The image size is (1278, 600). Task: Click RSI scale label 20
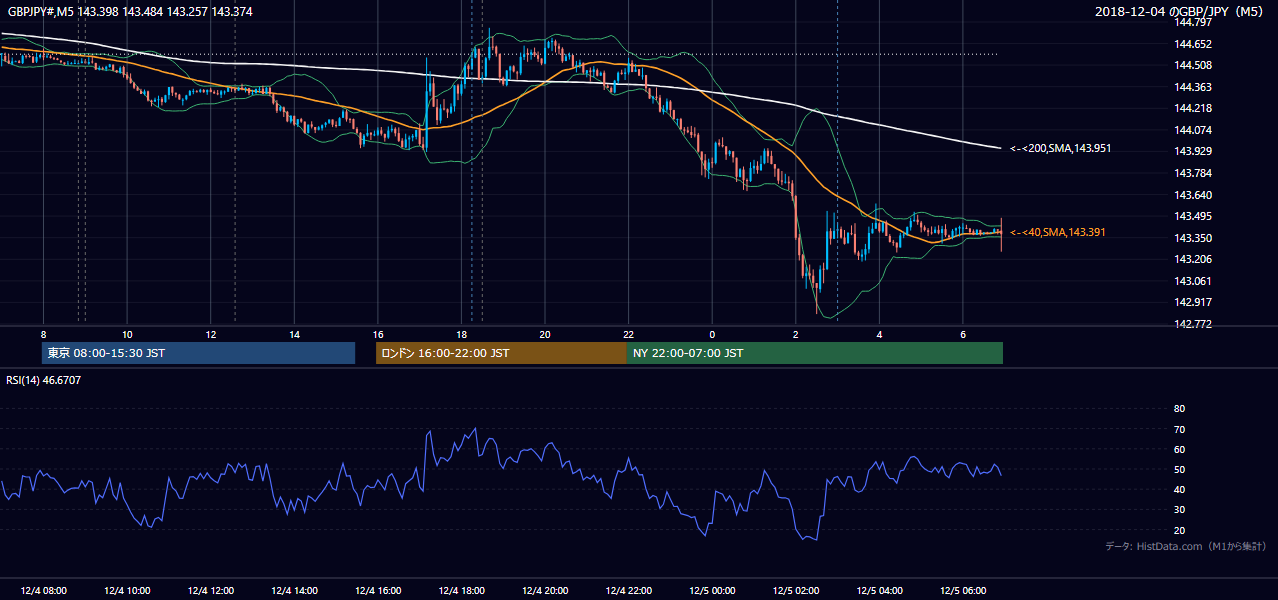pos(1179,530)
